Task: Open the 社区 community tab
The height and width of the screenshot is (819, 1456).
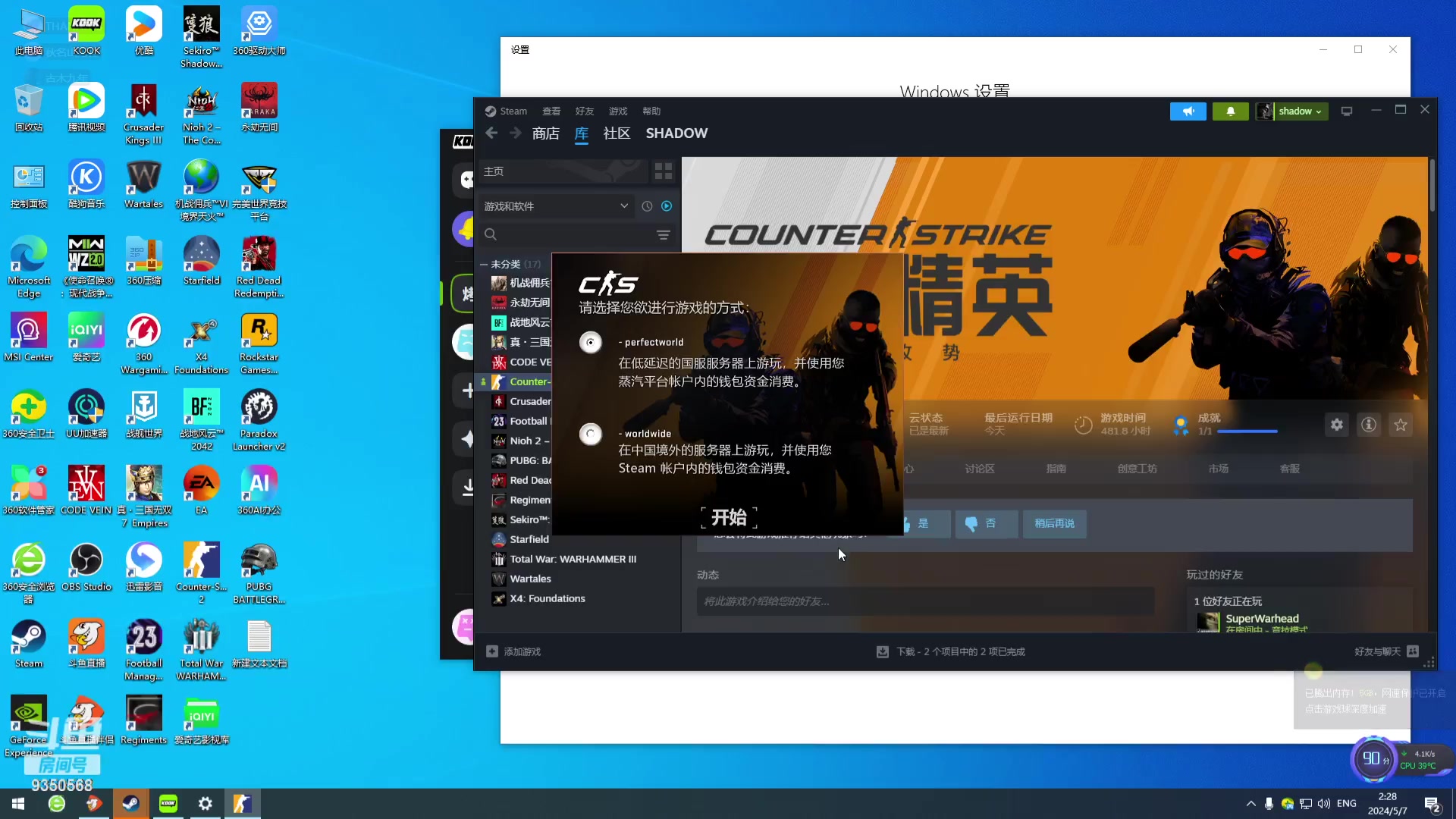Action: [617, 133]
